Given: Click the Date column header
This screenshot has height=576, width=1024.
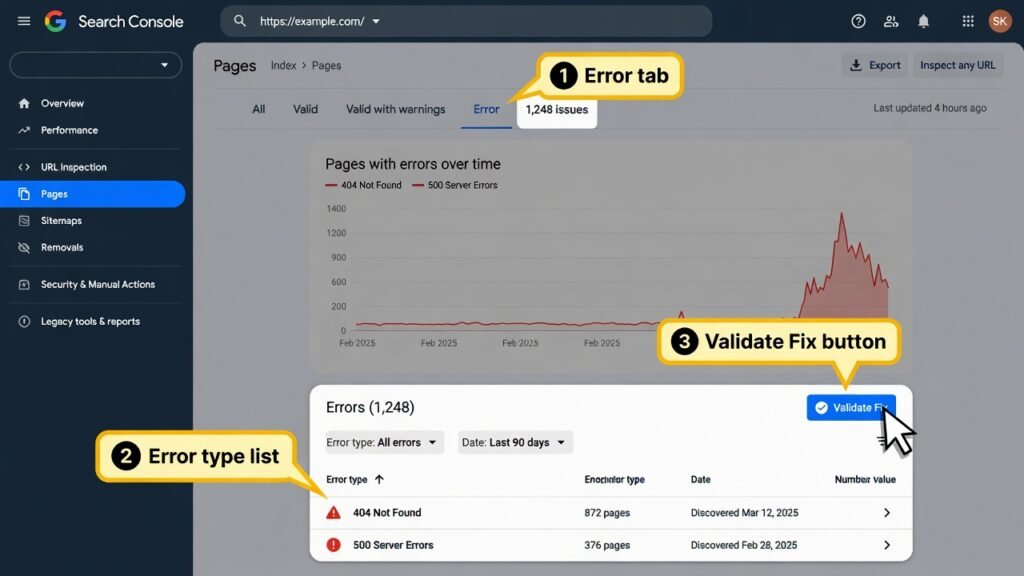Looking at the screenshot, I should [701, 479].
